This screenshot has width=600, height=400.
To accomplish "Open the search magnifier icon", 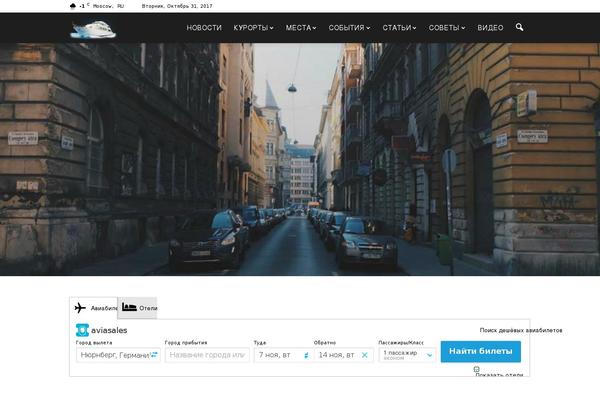I will pos(519,27).
